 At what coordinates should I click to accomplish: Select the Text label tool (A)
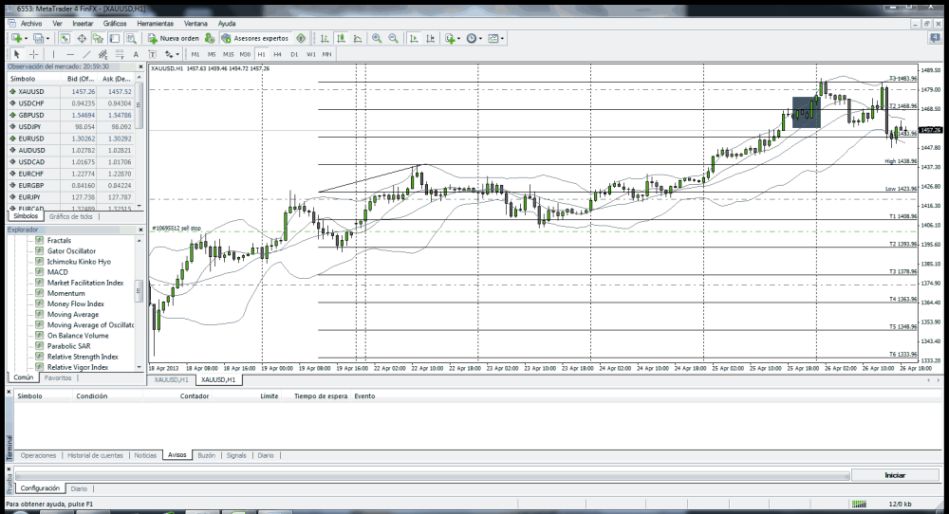pos(135,54)
